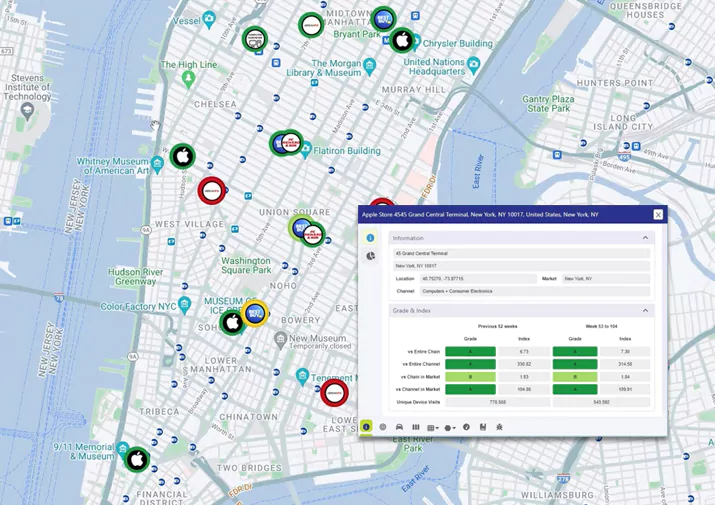Switch to the pie chart tab in popup sidebar
Screen dimensions: 715x505
point(370,256)
